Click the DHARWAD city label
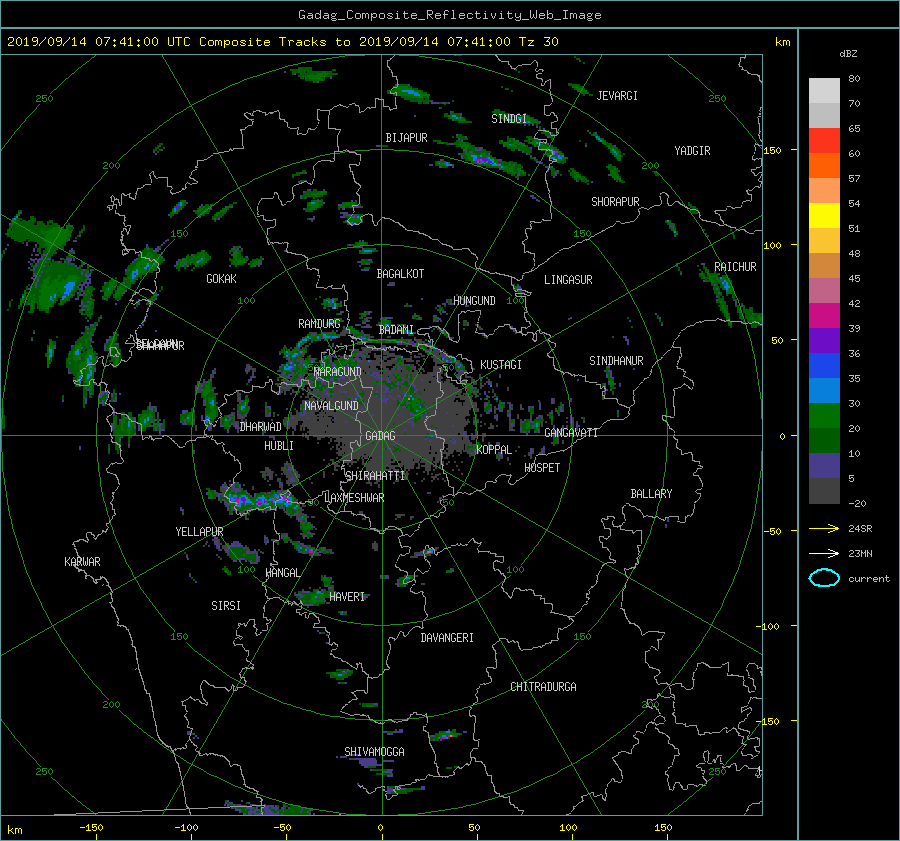 [x=261, y=427]
